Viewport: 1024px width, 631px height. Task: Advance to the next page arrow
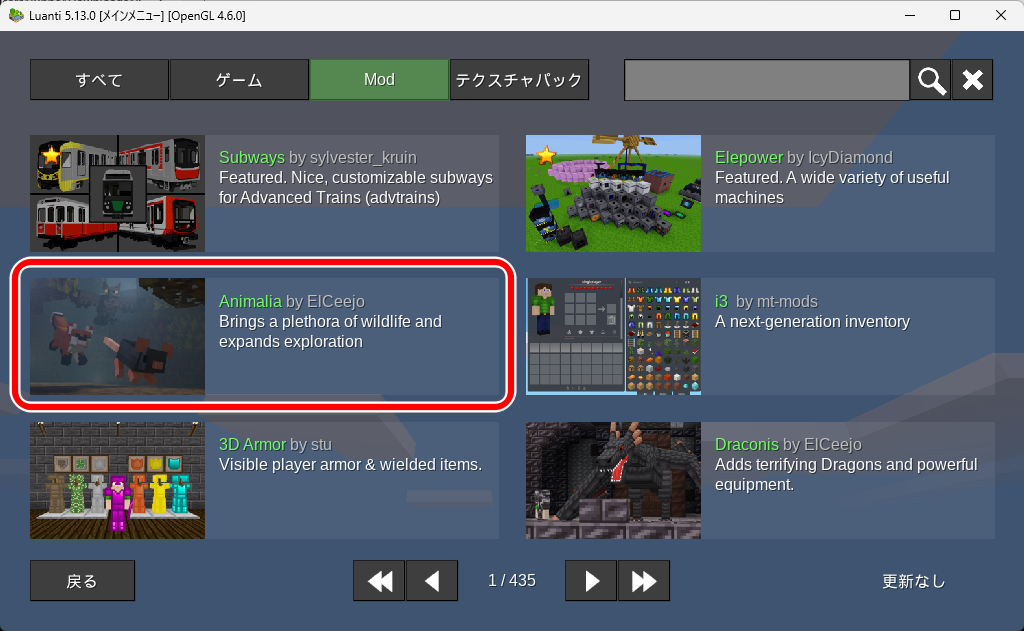click(591, 580)
